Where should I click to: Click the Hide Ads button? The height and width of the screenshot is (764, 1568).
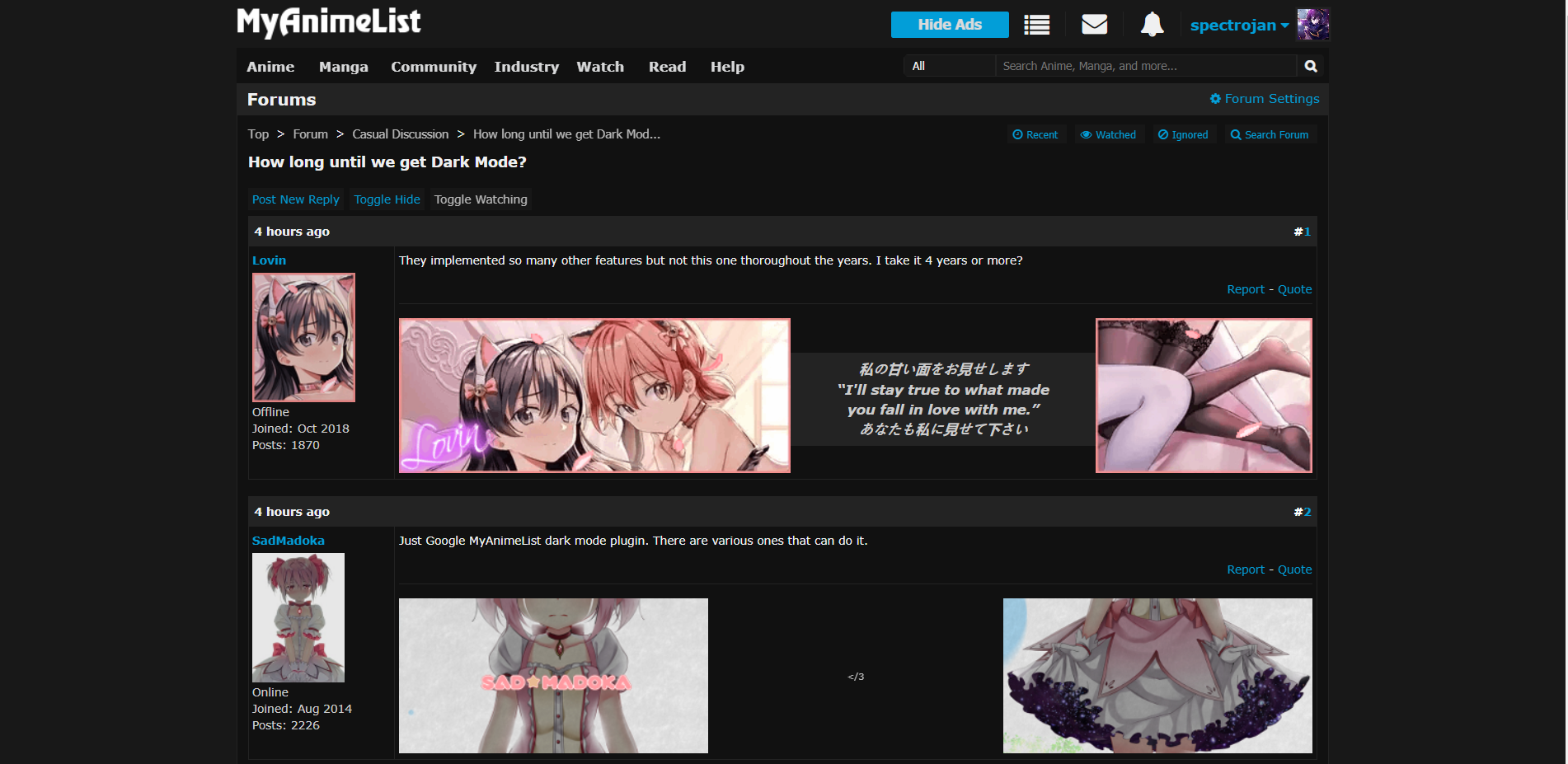click(x=950, y=25)
